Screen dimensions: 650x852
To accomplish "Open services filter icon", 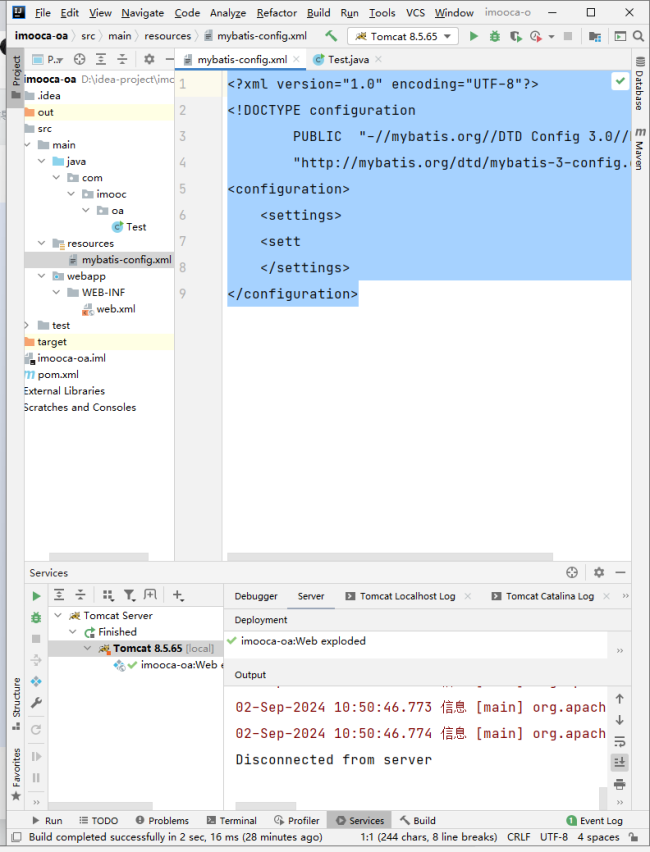I will click(x=129, y=596).
